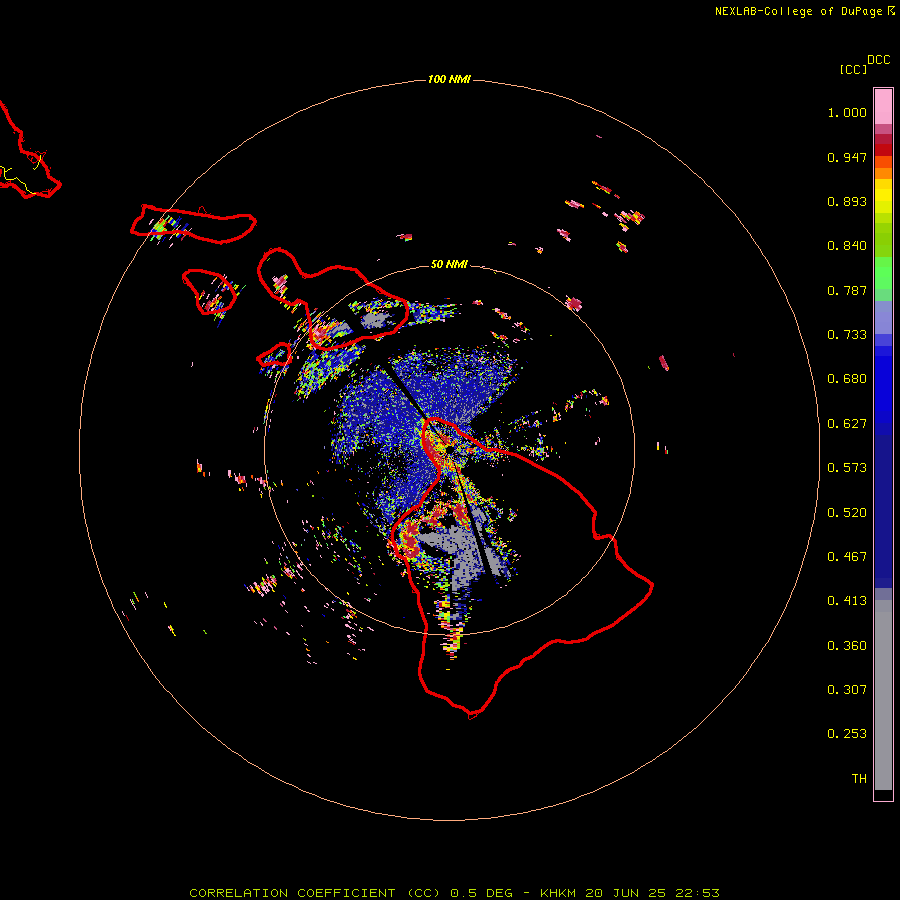Pick the pink swatch at color bar top

point(883,106)
